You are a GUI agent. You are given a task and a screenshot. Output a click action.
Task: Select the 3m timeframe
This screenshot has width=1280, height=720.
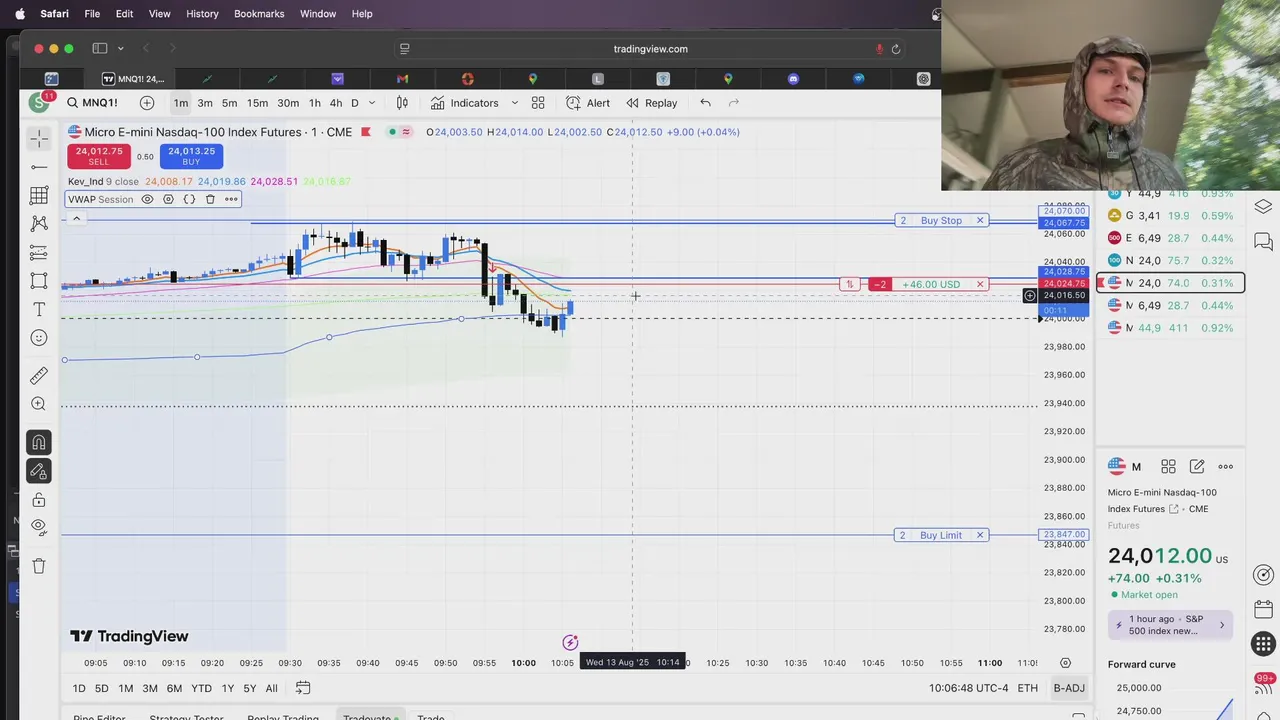click(205, 103)
